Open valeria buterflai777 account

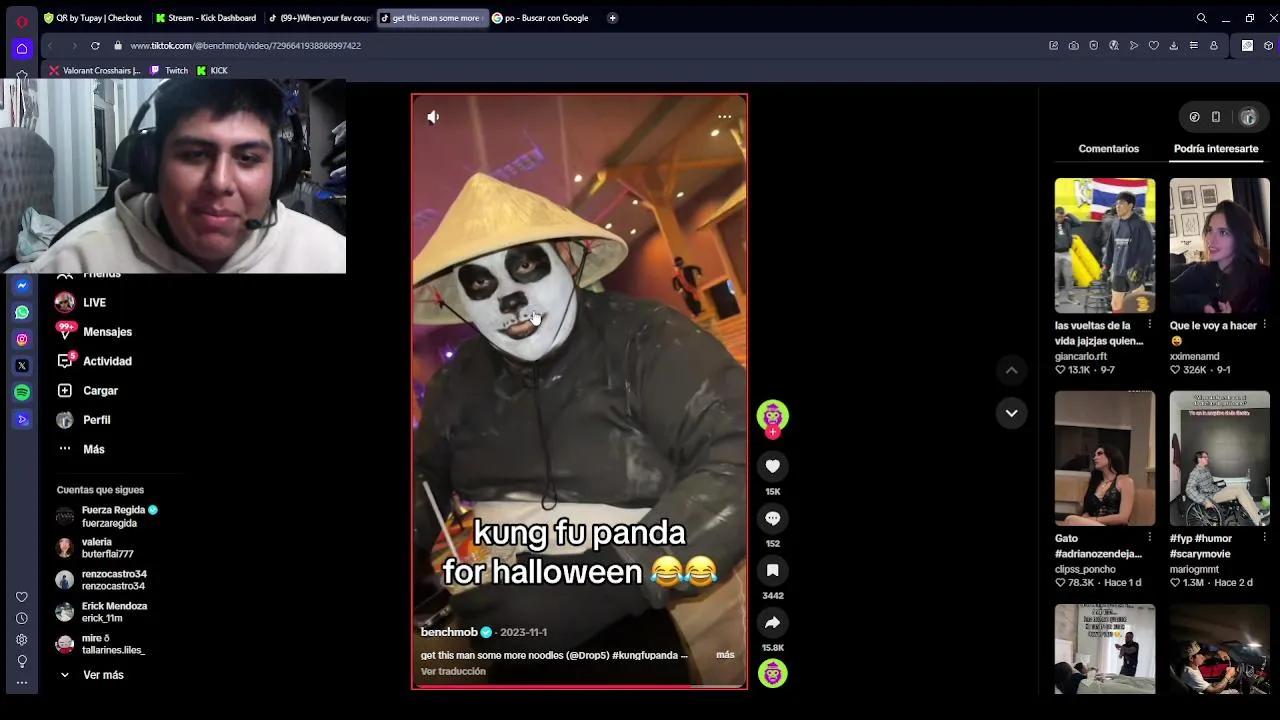[x=95, y=548]
